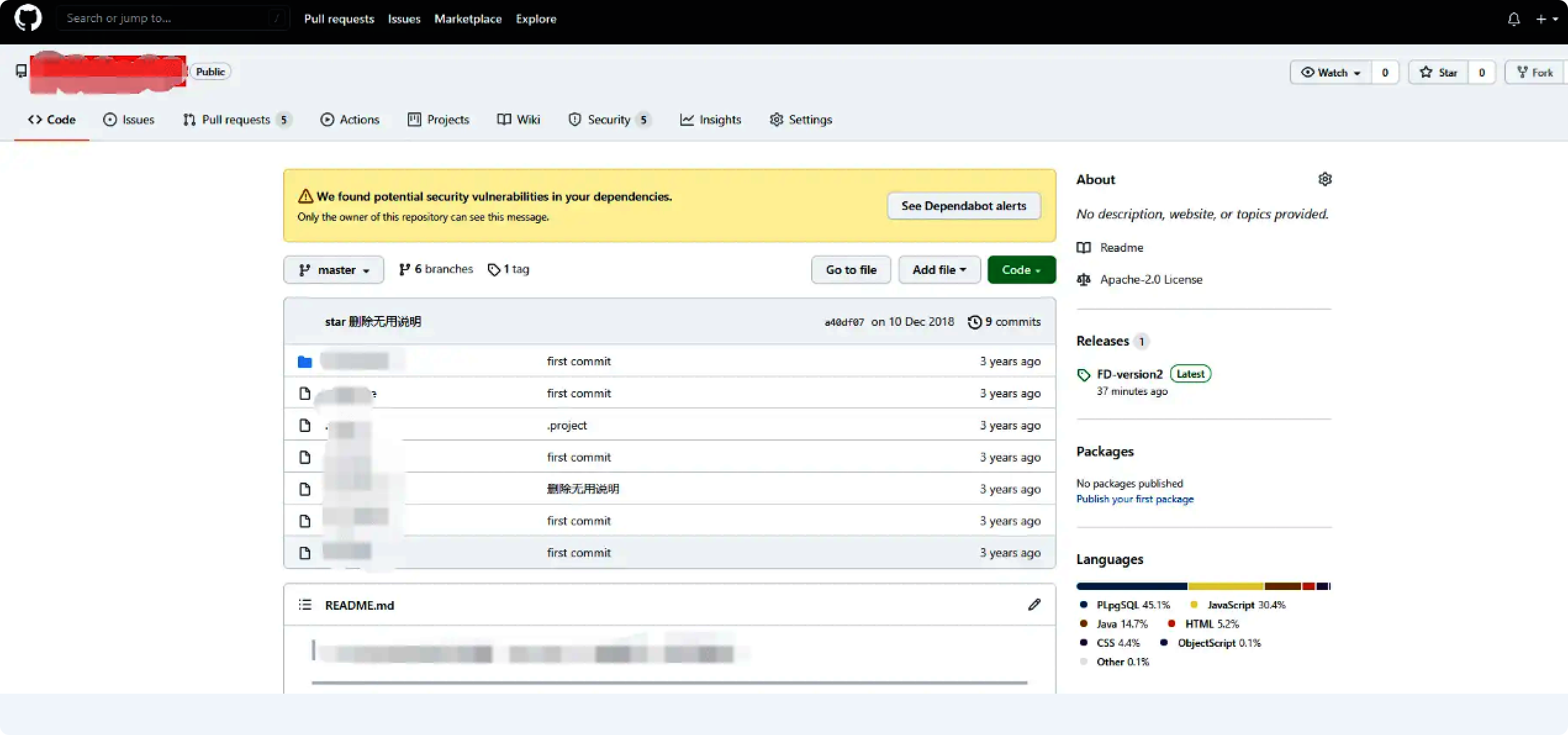View the 6 branches link
The width and height of the screenshot is (1568, 735).
click(x=436, y=269)
